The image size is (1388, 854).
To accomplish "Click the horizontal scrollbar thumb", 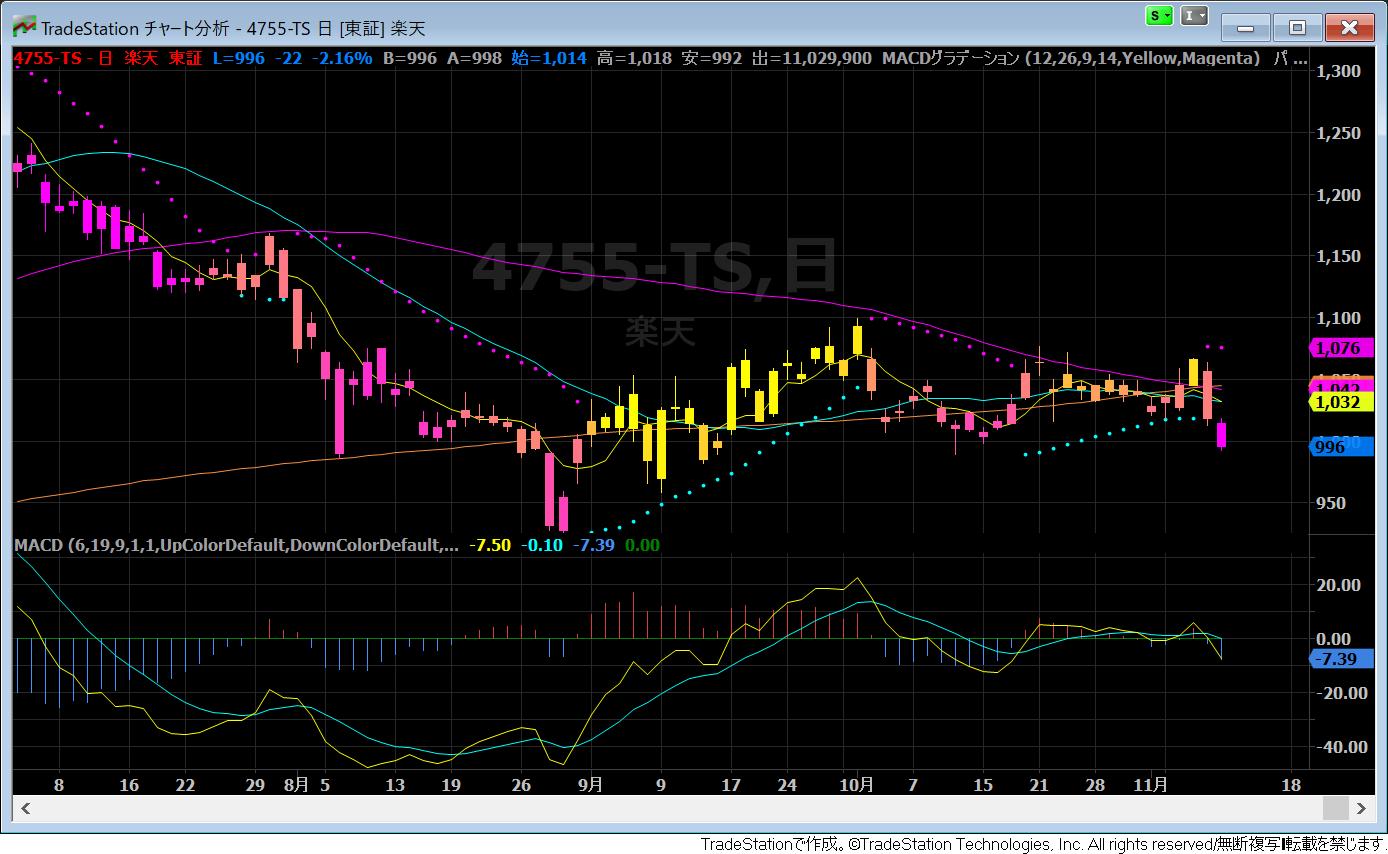I will point(1335,808).
